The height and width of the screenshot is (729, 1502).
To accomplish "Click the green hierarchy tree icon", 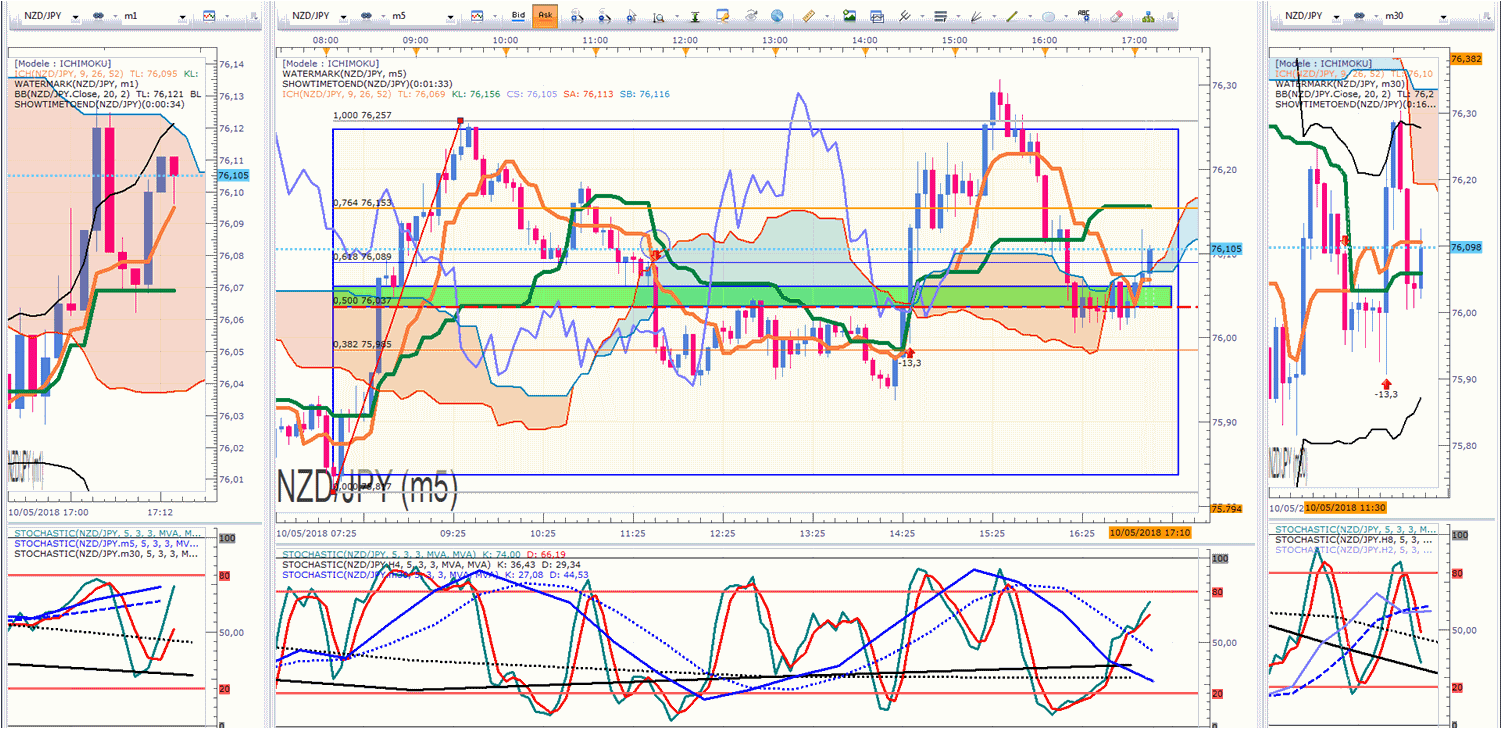I will tap(1147, 16).
